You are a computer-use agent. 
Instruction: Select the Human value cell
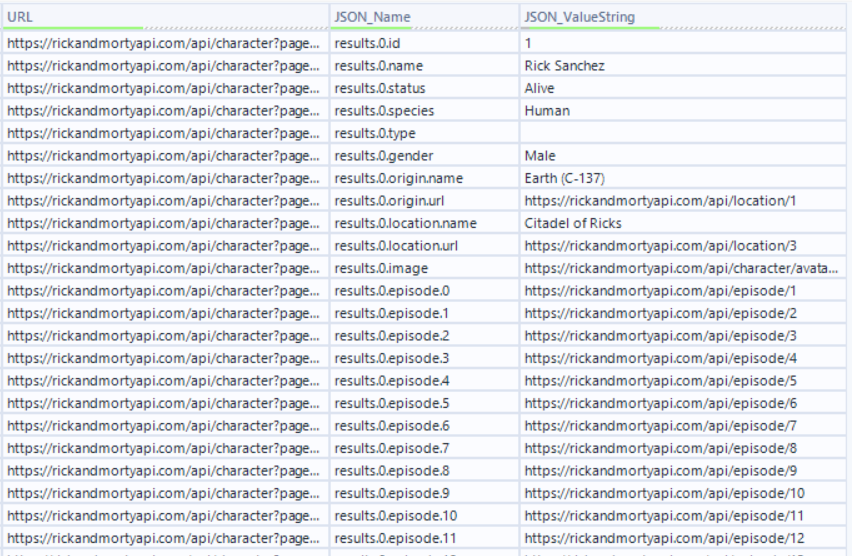click(x=683, y=111)
